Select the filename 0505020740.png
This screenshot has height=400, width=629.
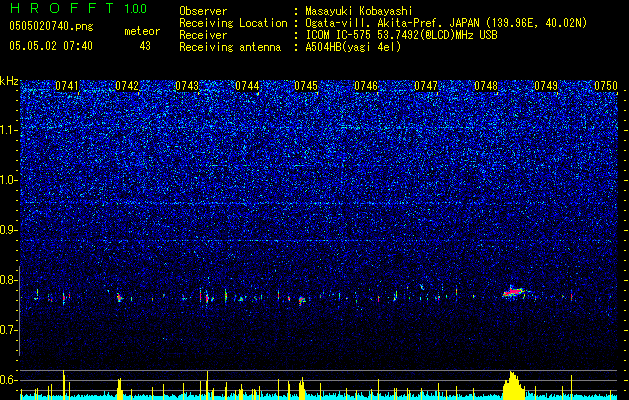tap(51, 26)
